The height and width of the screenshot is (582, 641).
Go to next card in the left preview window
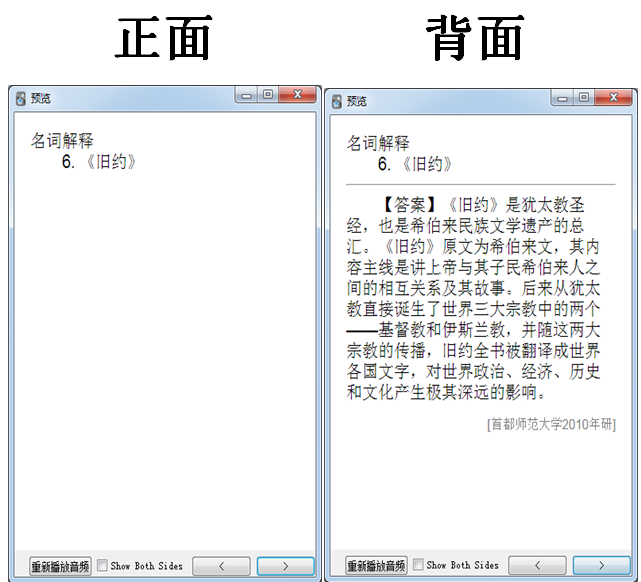point(285,566)
